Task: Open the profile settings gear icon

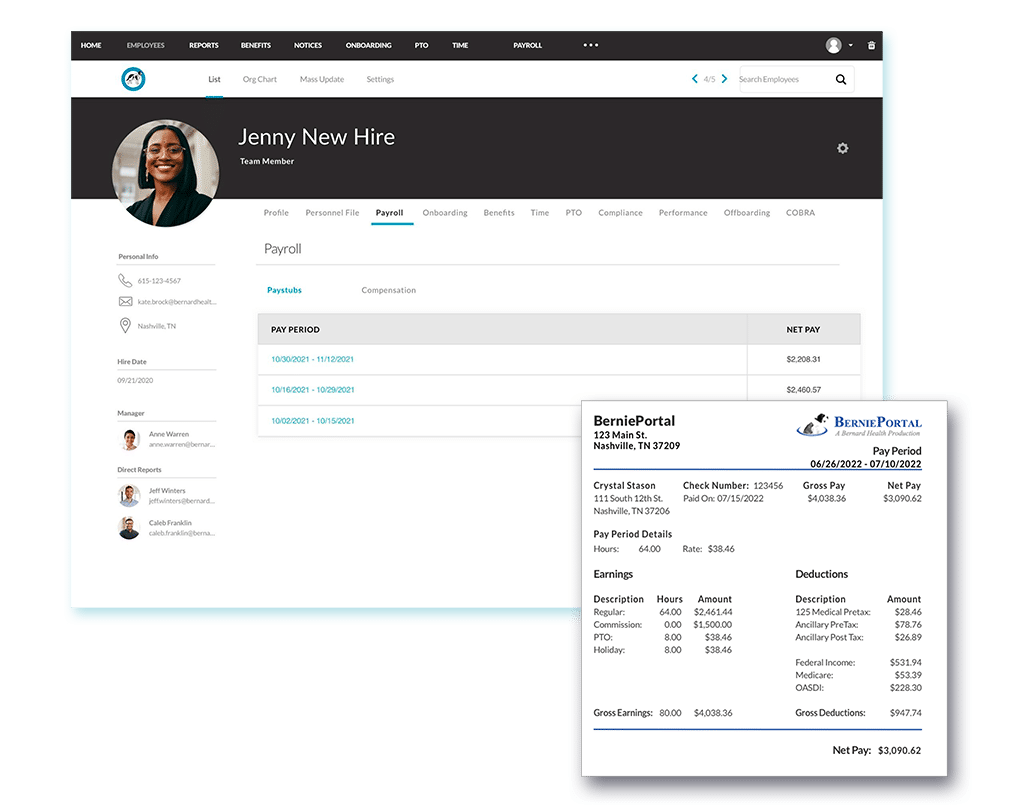Action: pos(842,148)
